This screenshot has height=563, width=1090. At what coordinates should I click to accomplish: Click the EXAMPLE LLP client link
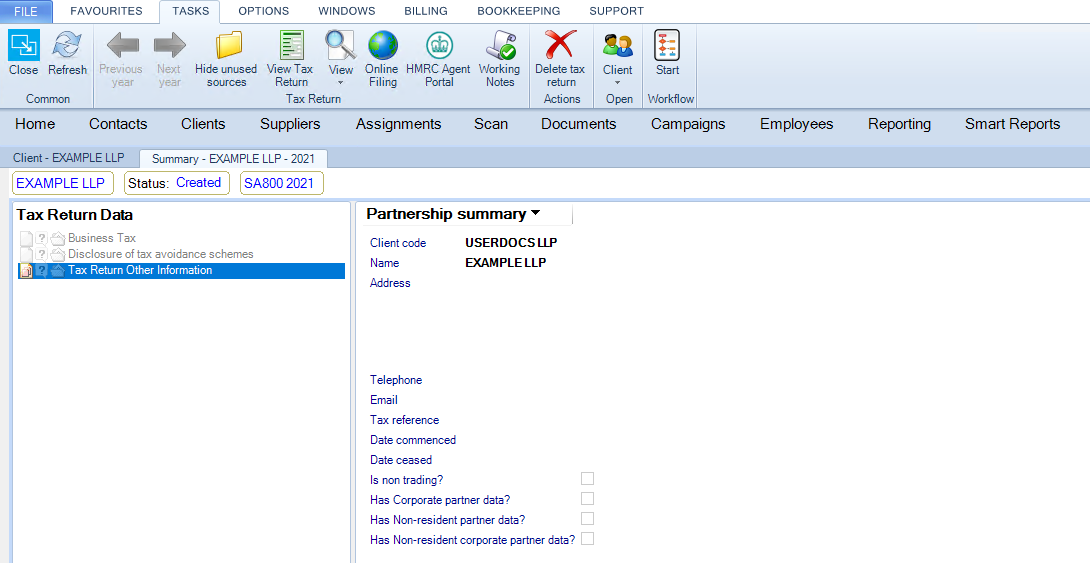pyautogui.click(x=60, y=183)
